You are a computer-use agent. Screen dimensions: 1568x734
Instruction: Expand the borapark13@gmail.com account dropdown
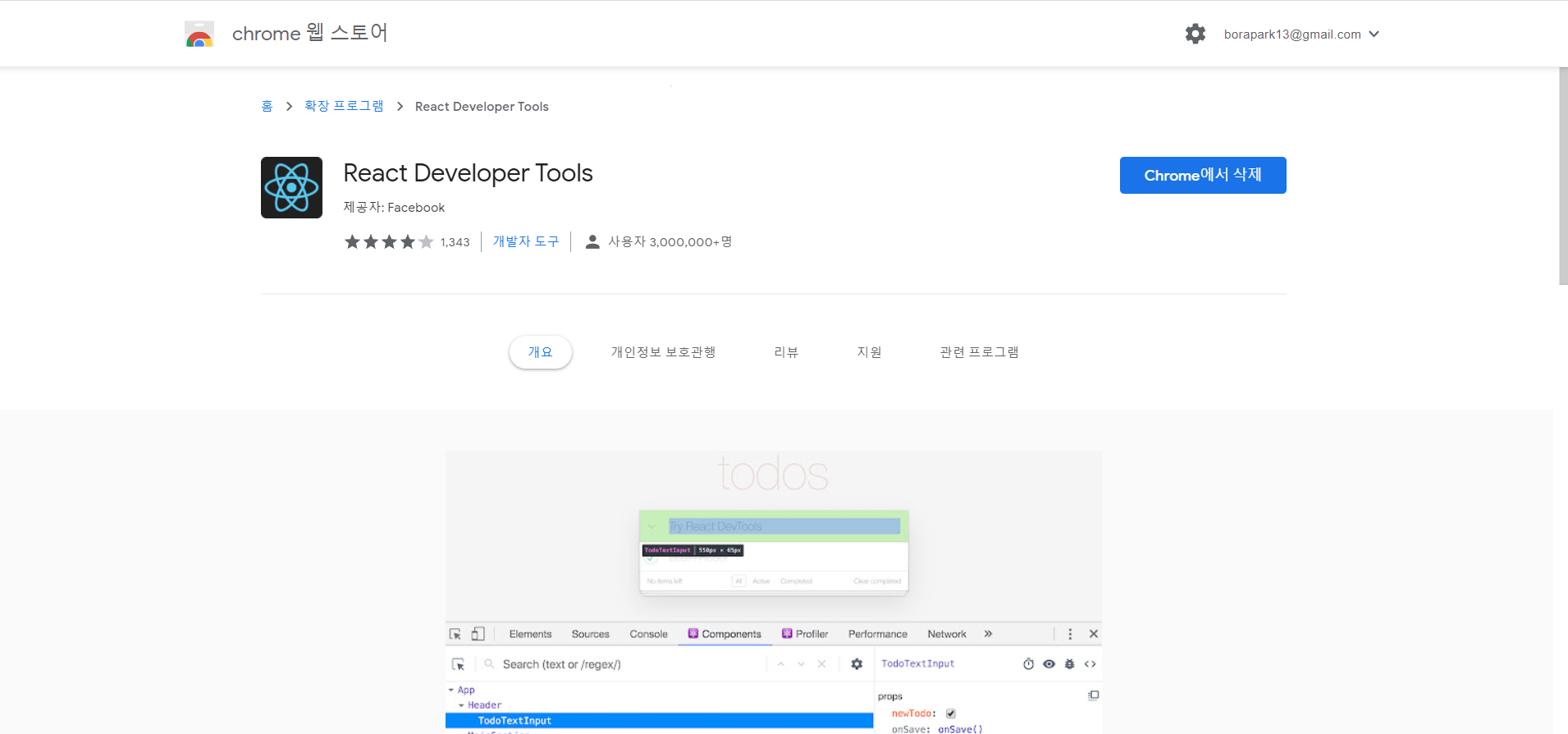[1301, 34]
